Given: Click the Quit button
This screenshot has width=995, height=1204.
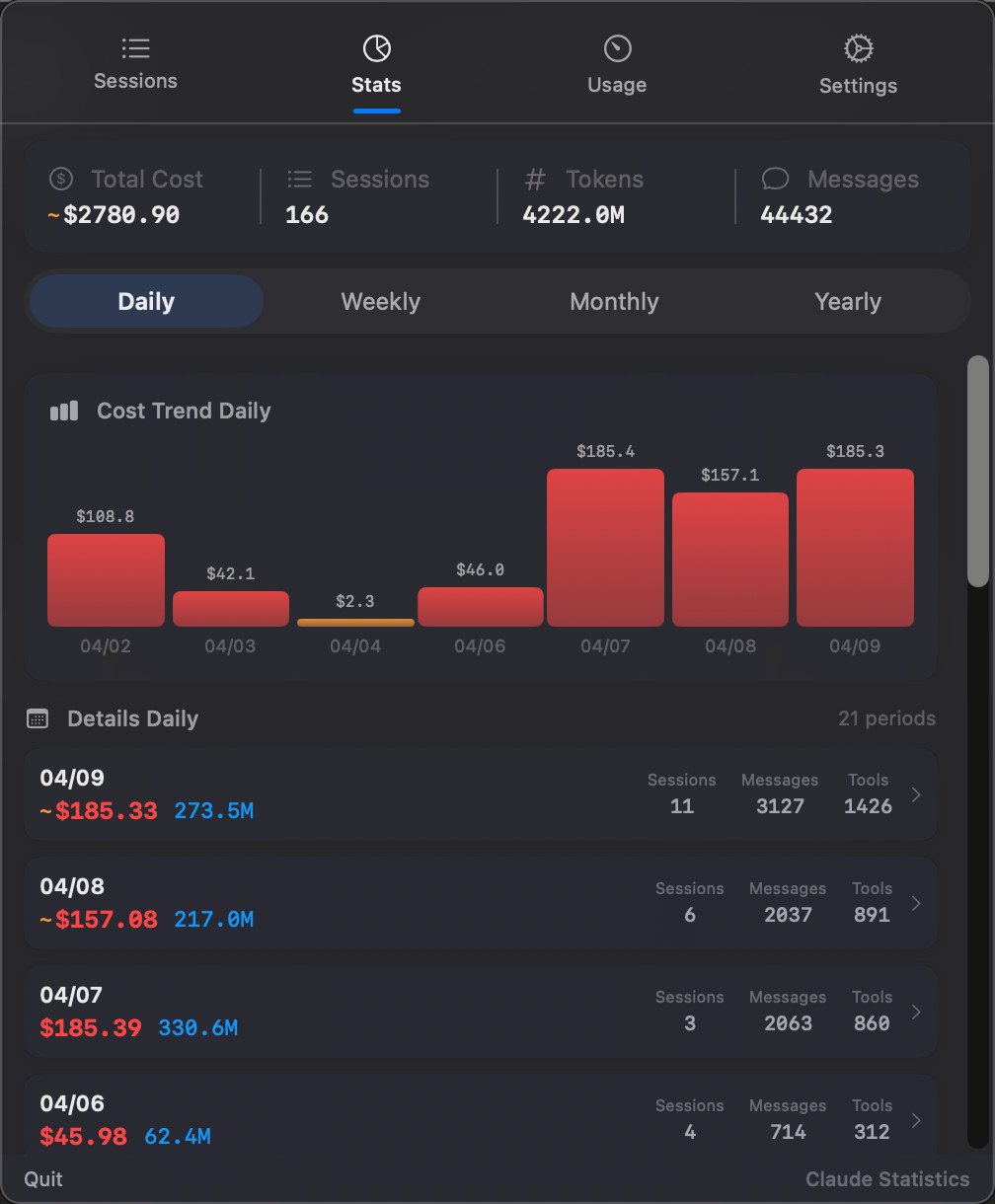Looking at the screenshot, I should coord(43,1179).
